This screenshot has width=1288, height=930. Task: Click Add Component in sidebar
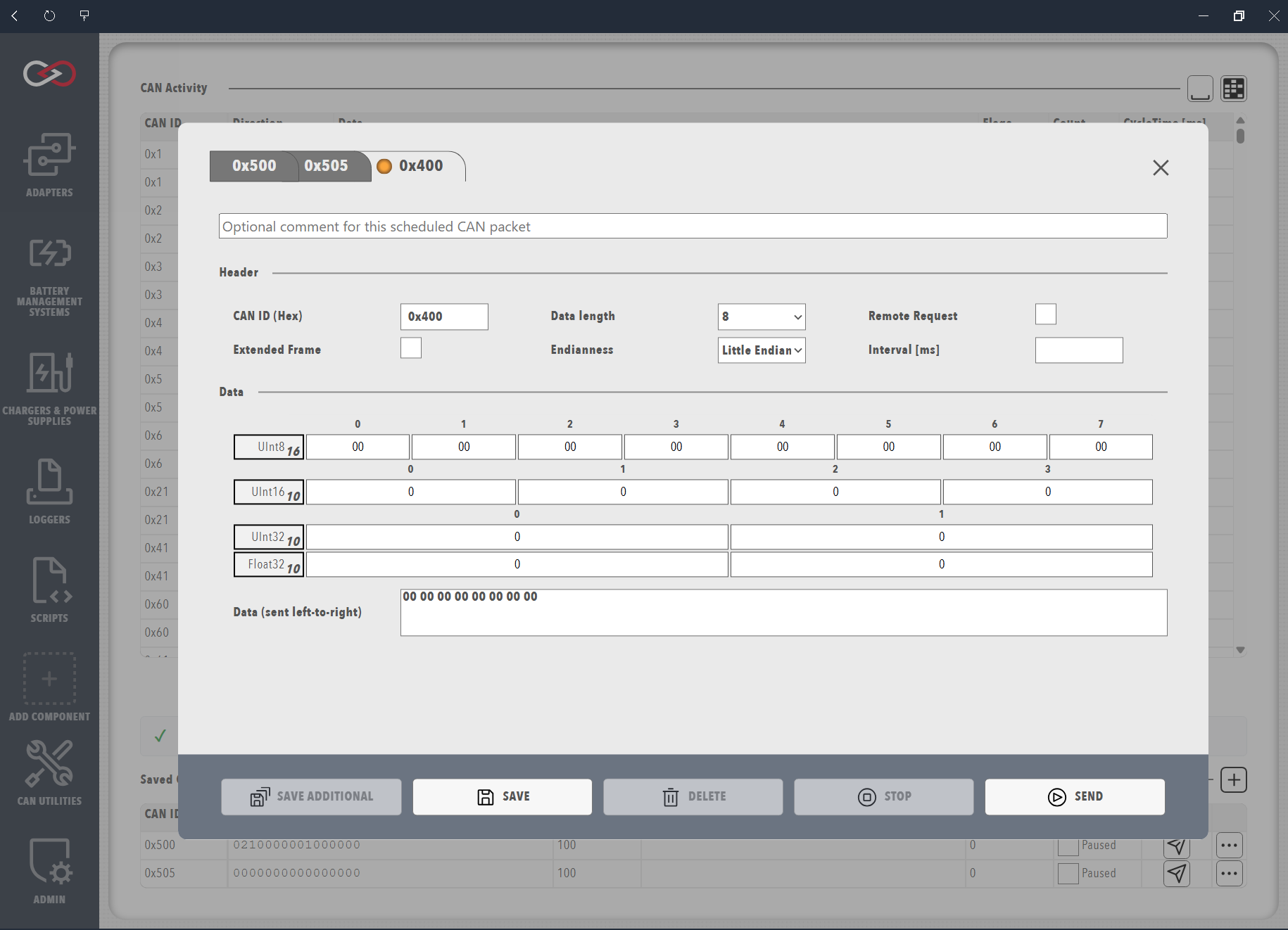coord(49,687)
